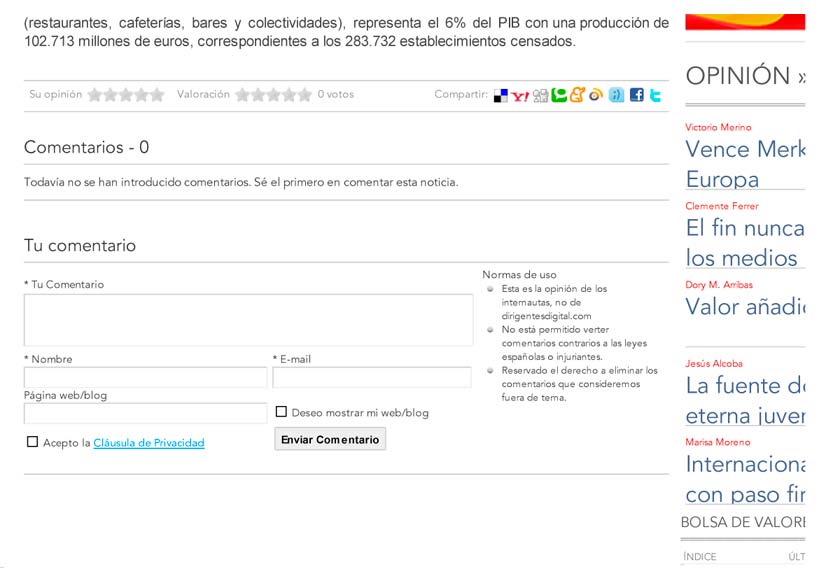Click into the Nombre field
The image size is (819, 581).
[145, 378]
